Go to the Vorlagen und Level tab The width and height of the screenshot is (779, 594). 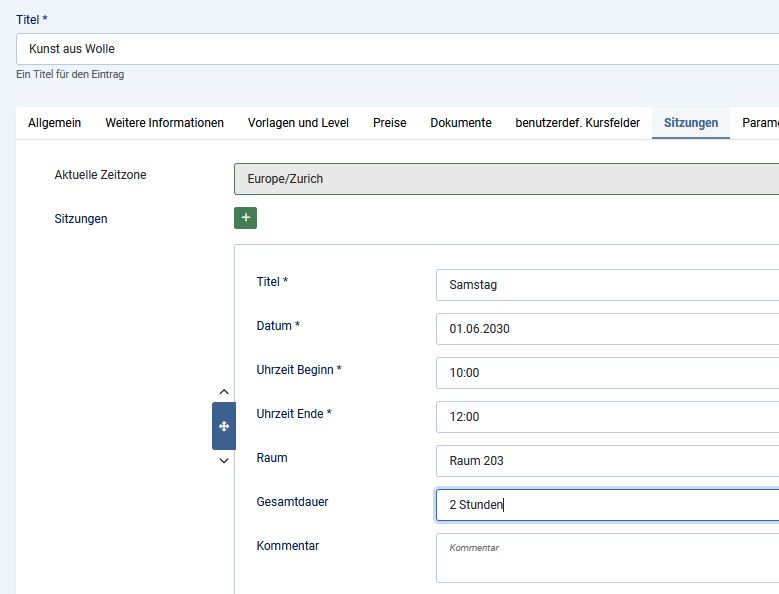click(x=298, y=123)
